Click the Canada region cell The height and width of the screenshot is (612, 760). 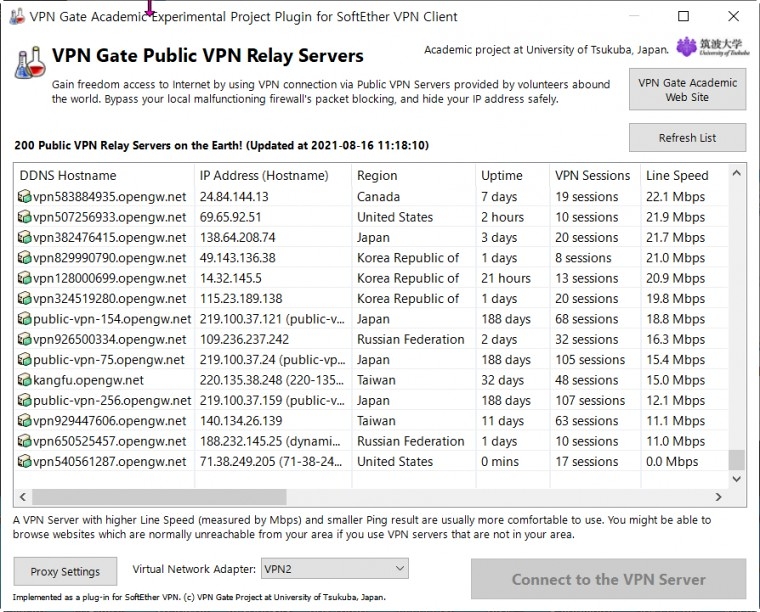379,197
